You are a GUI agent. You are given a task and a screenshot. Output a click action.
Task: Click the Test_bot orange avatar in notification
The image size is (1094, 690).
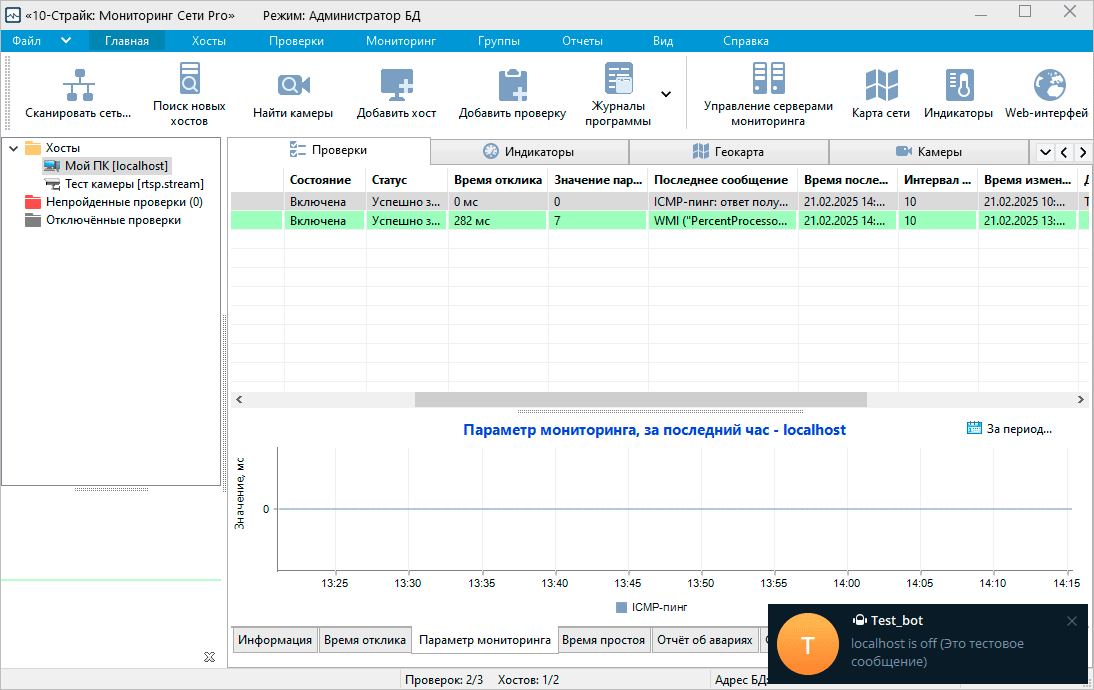pyautogui.click(x=807, y=644)
